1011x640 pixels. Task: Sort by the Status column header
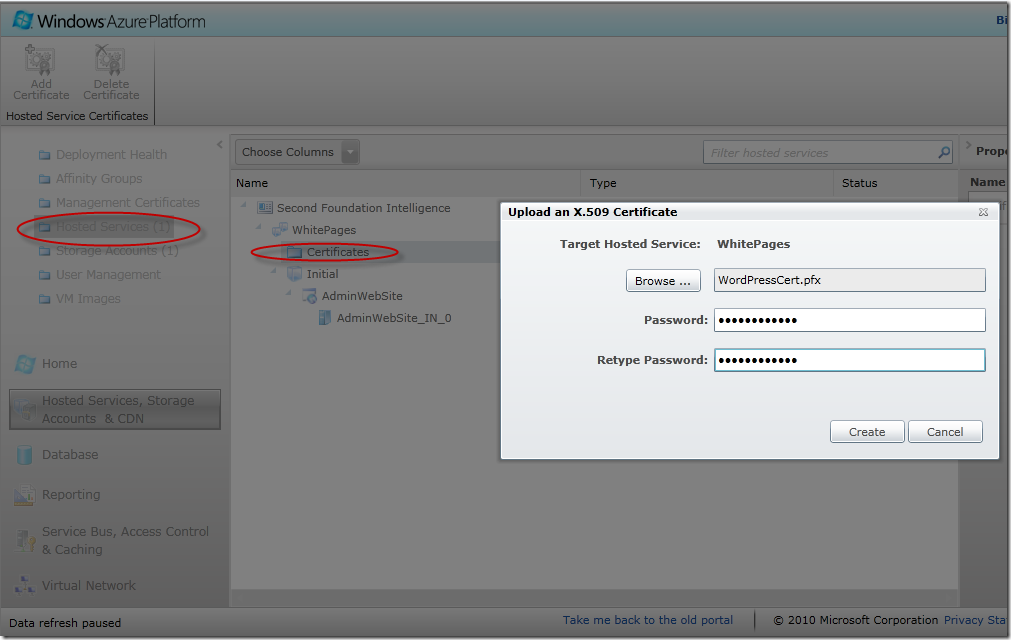coord(859,183)
